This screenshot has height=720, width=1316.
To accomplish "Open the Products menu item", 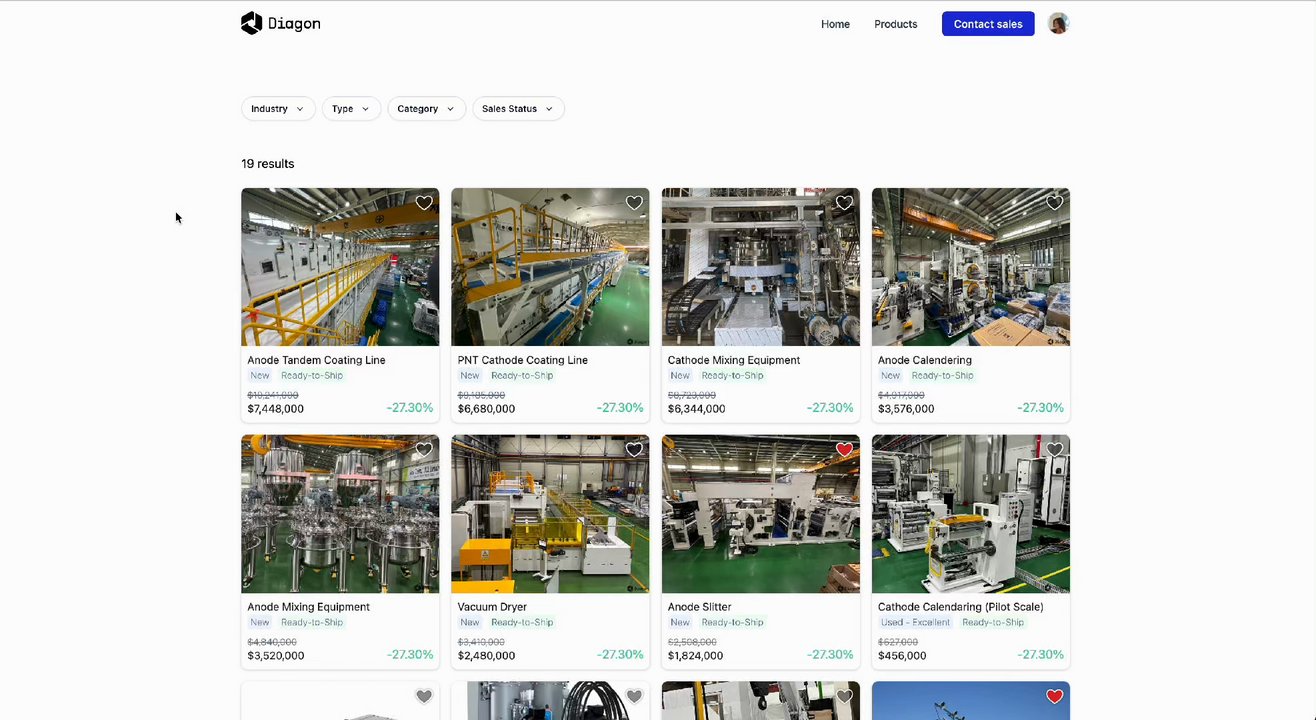I will pyautogui.click(x=895, y=24).
